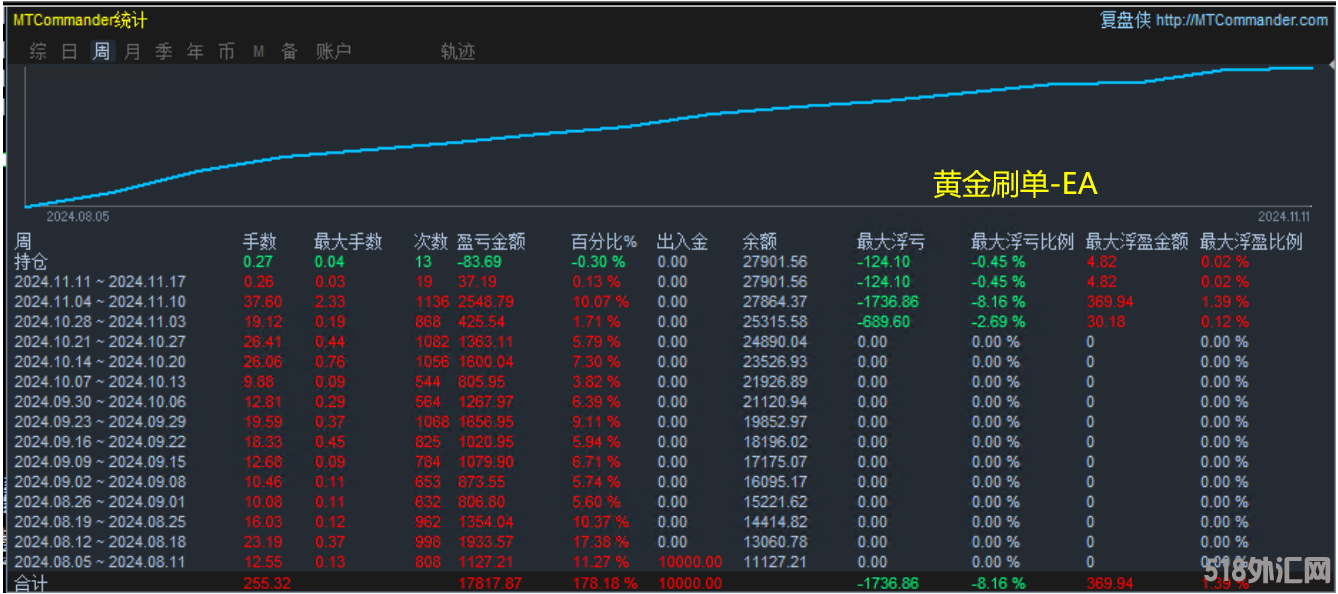Select the 日 daily statistics tab

click(x=69, y=52)
